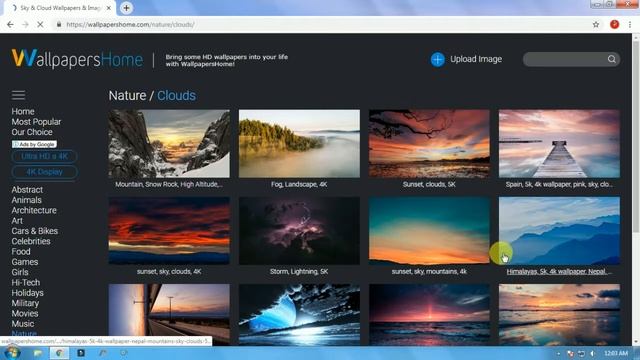Open the Music category
Image resolution: width=640 pixels, height=360 pixels.
[23, 324]
